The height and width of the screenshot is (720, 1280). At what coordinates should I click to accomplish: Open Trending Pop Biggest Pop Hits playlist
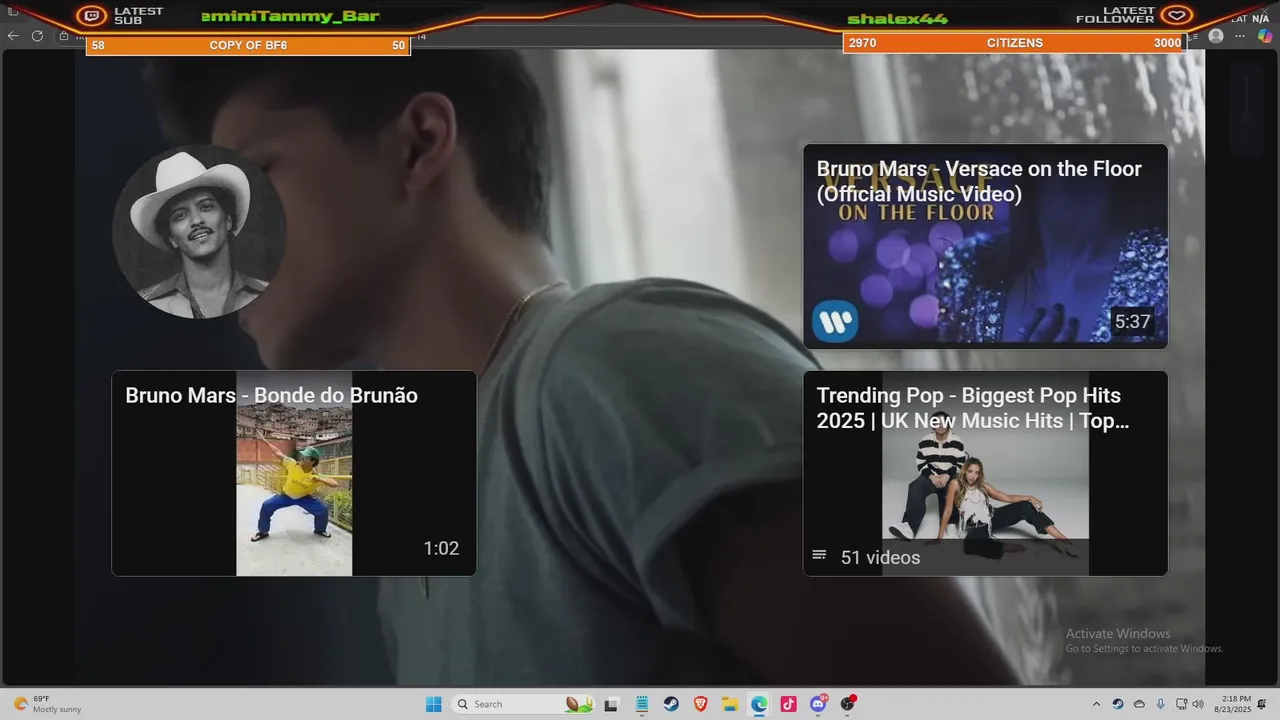[985, 473]
